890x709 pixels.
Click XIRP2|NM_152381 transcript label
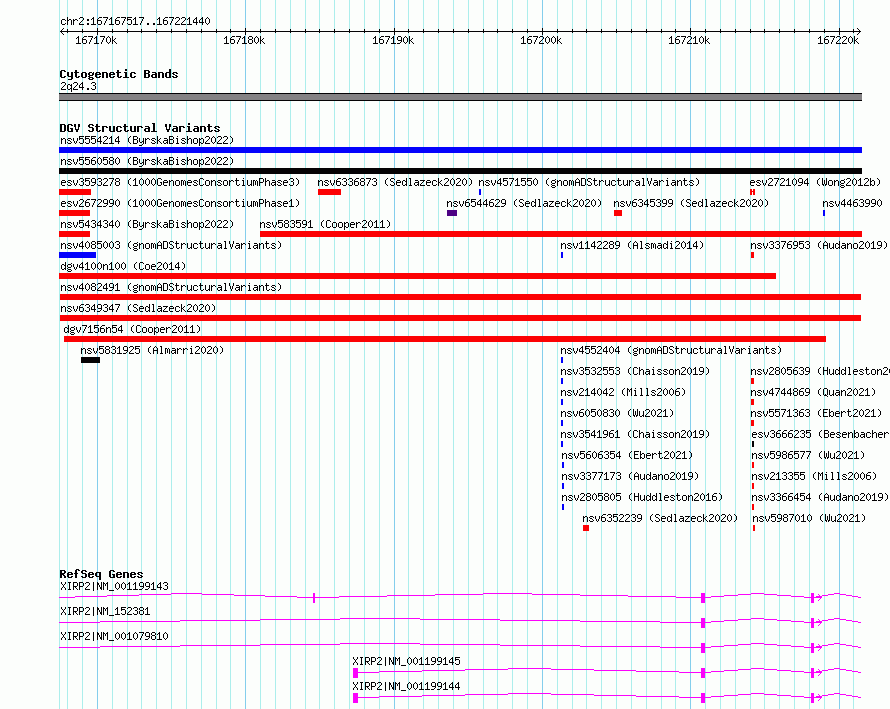point(105,611)
